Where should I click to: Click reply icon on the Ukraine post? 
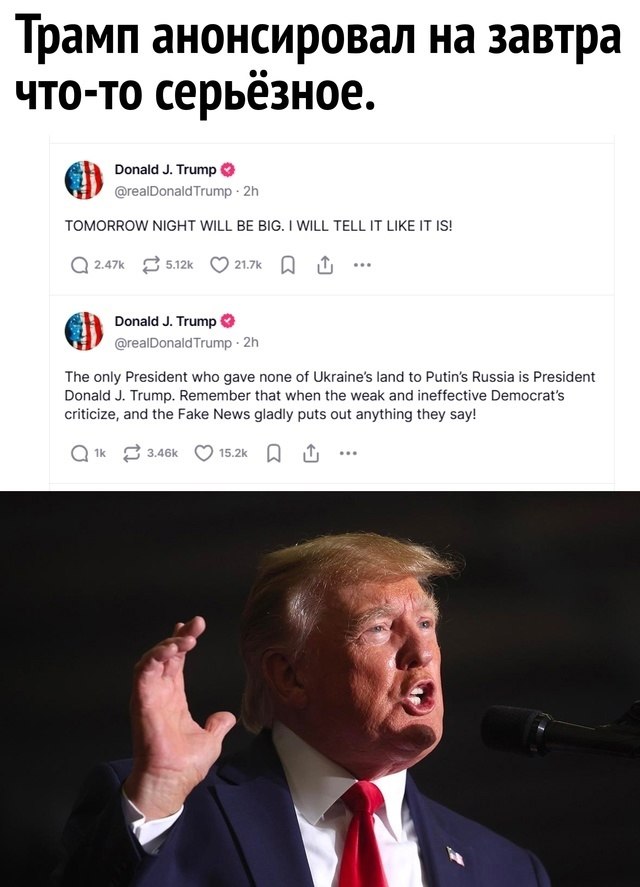(x=79, y=453)
